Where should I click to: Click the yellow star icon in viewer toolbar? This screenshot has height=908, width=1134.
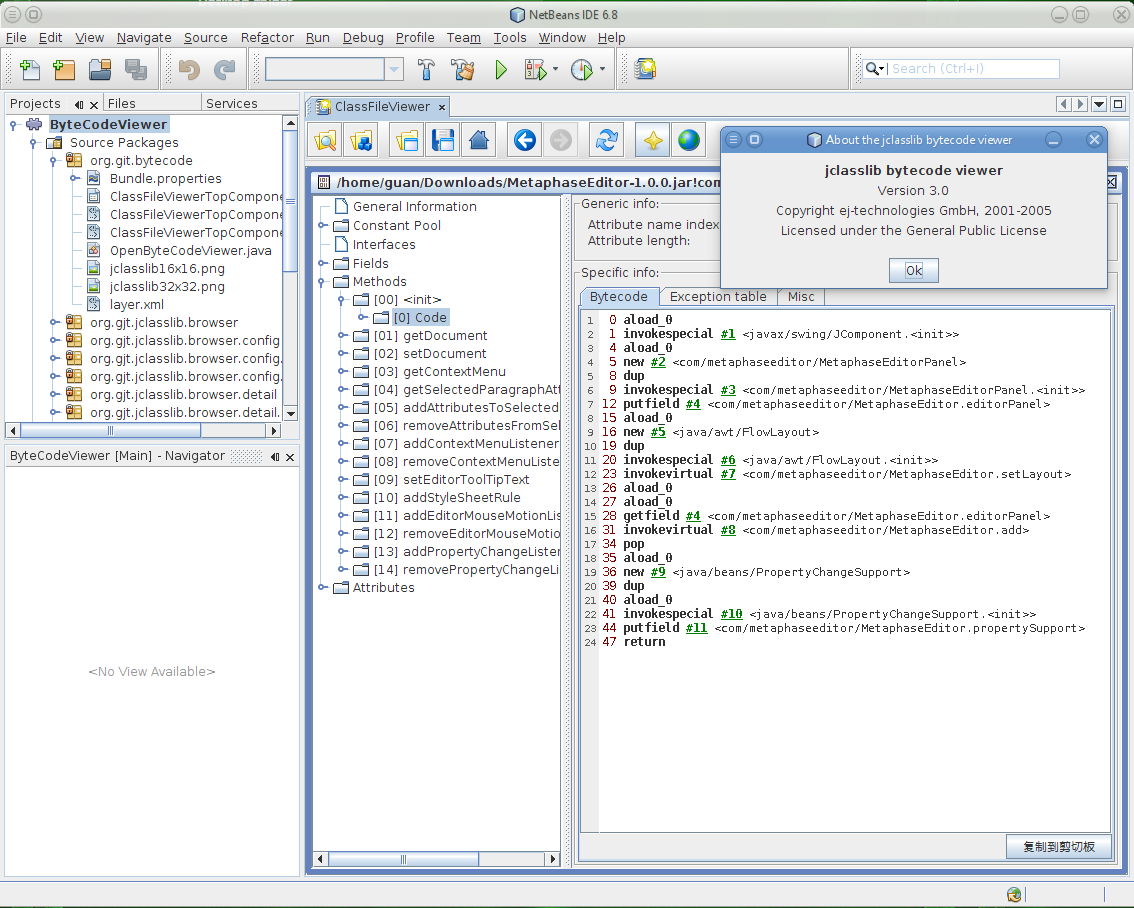point(652,140)
